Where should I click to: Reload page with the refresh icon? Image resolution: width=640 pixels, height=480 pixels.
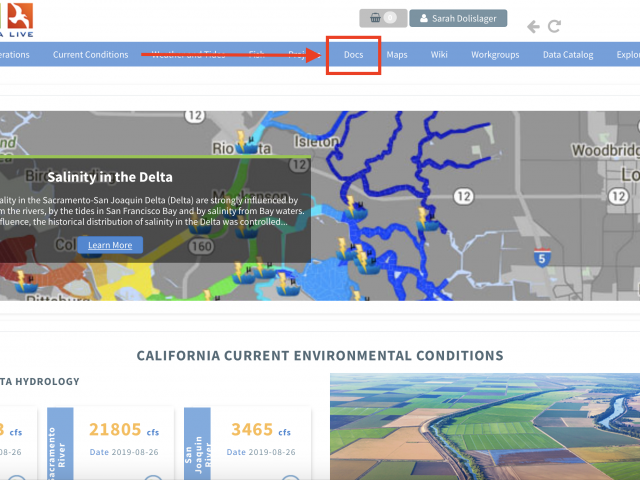pos(554,27)
